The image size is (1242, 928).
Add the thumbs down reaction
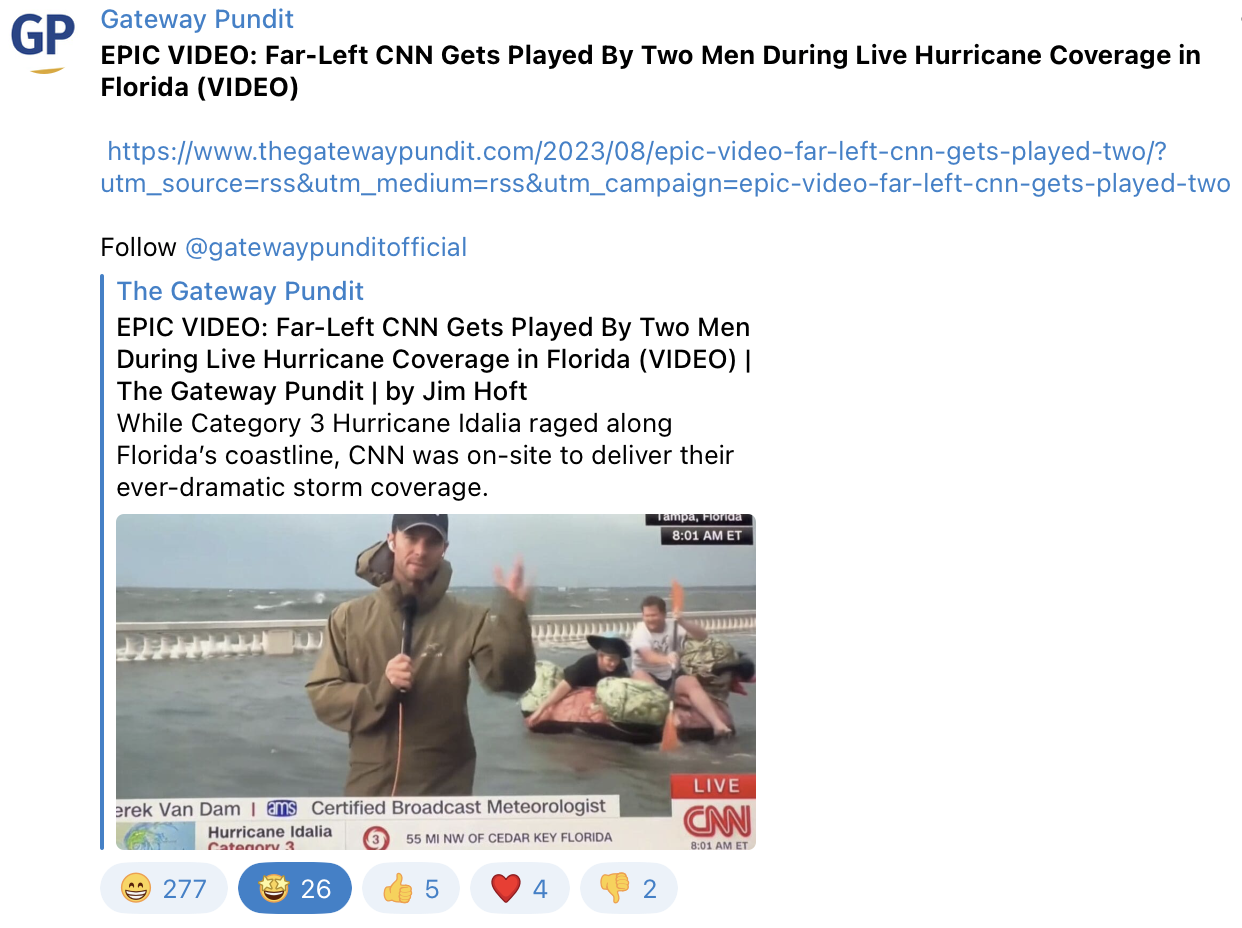click(x=629, y=888)
